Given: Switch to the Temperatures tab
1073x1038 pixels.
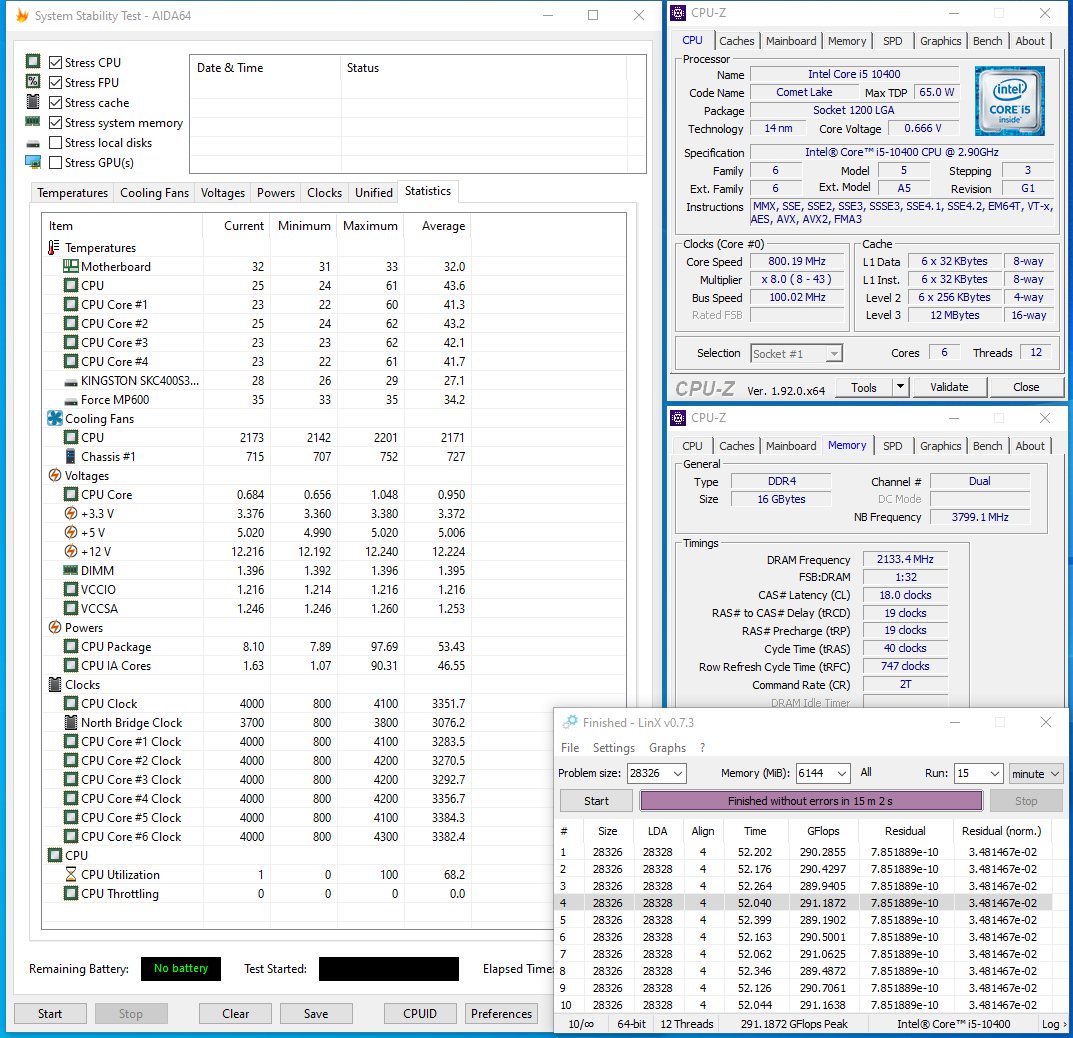Looking at the screenshot, I should coord(72,193).
